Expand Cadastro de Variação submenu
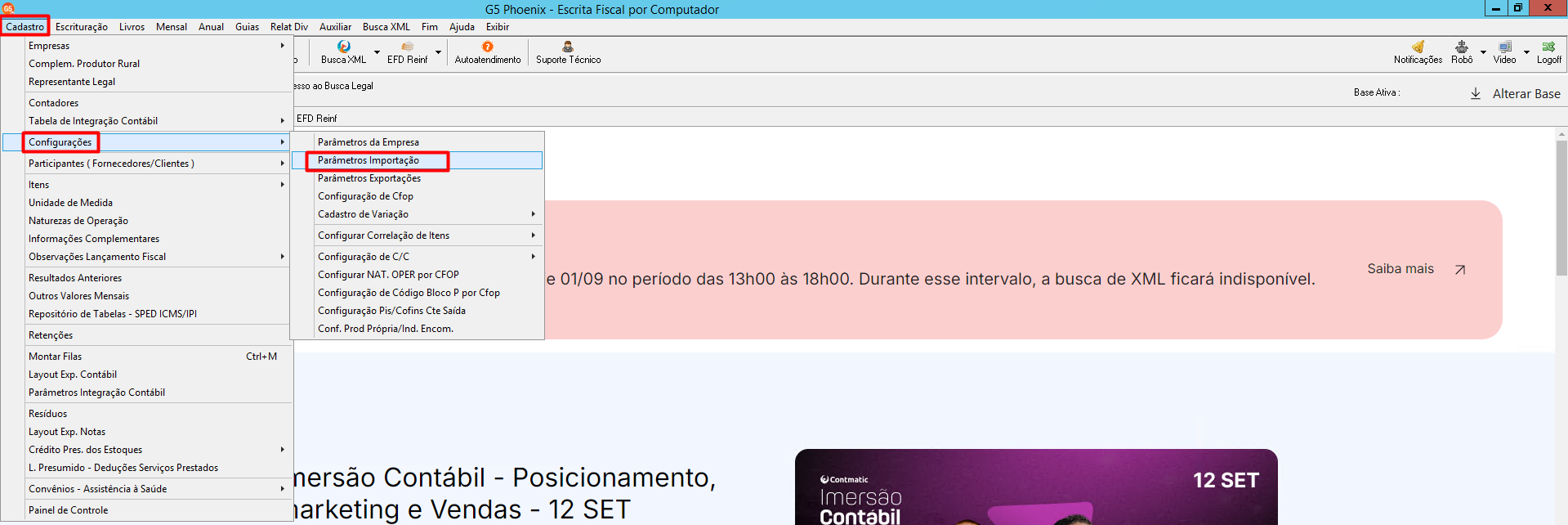This screenshot has height=525, width=1568. click(533, 214)
